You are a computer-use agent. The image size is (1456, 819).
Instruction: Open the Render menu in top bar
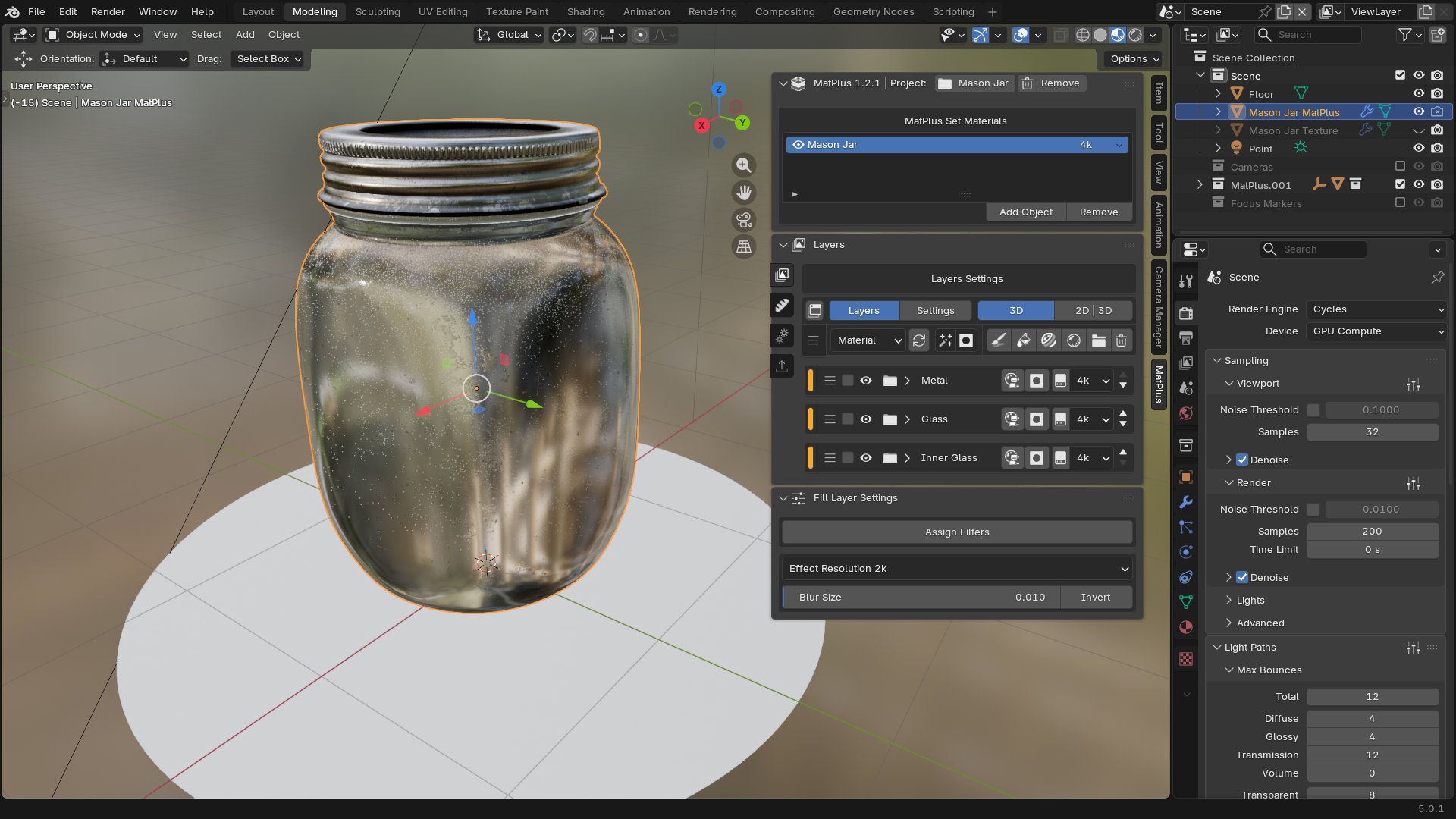[x=108, y=12]
